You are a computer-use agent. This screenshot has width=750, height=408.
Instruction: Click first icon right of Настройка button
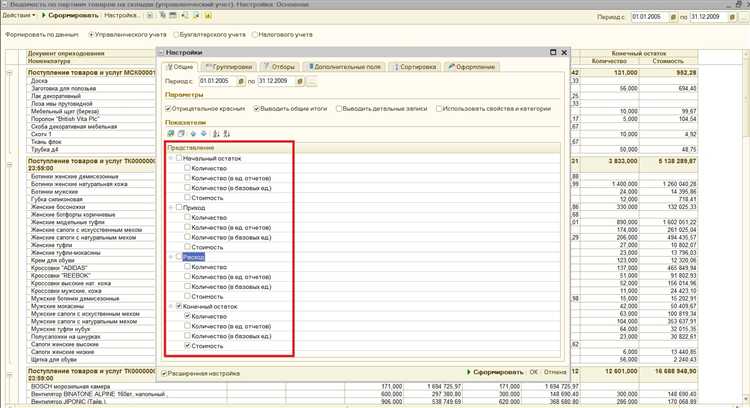(x=150, y=16)
